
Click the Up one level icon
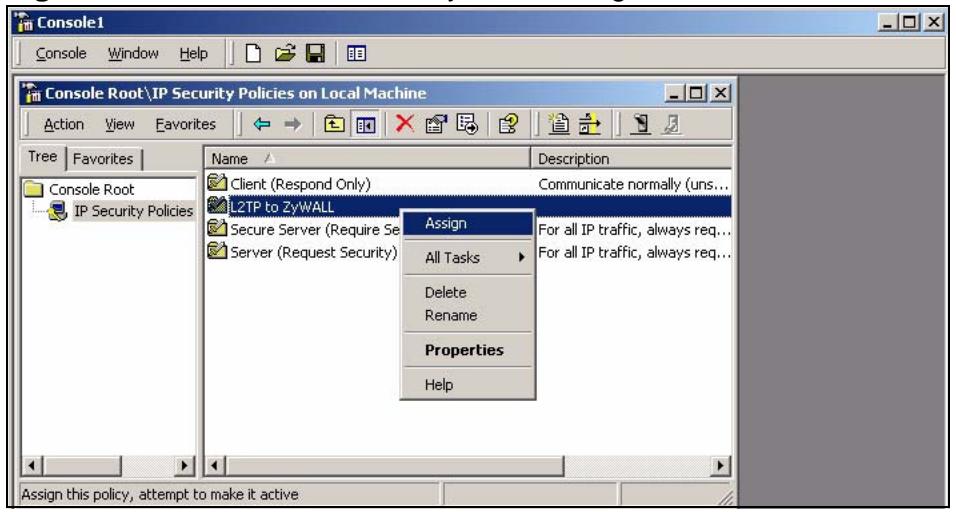pos(333,124)
